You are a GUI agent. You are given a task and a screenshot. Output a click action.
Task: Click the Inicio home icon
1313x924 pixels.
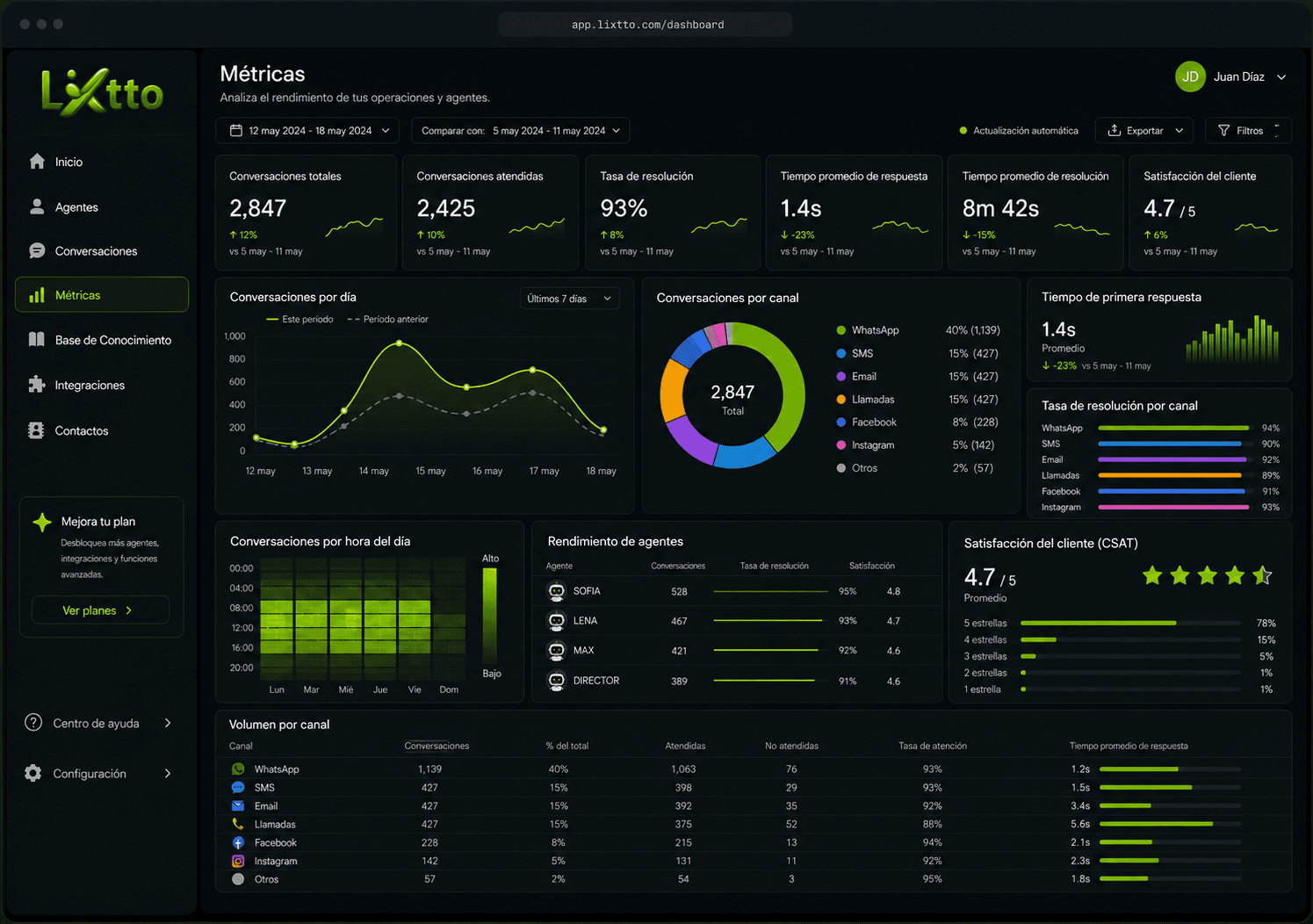click(37, 162)
